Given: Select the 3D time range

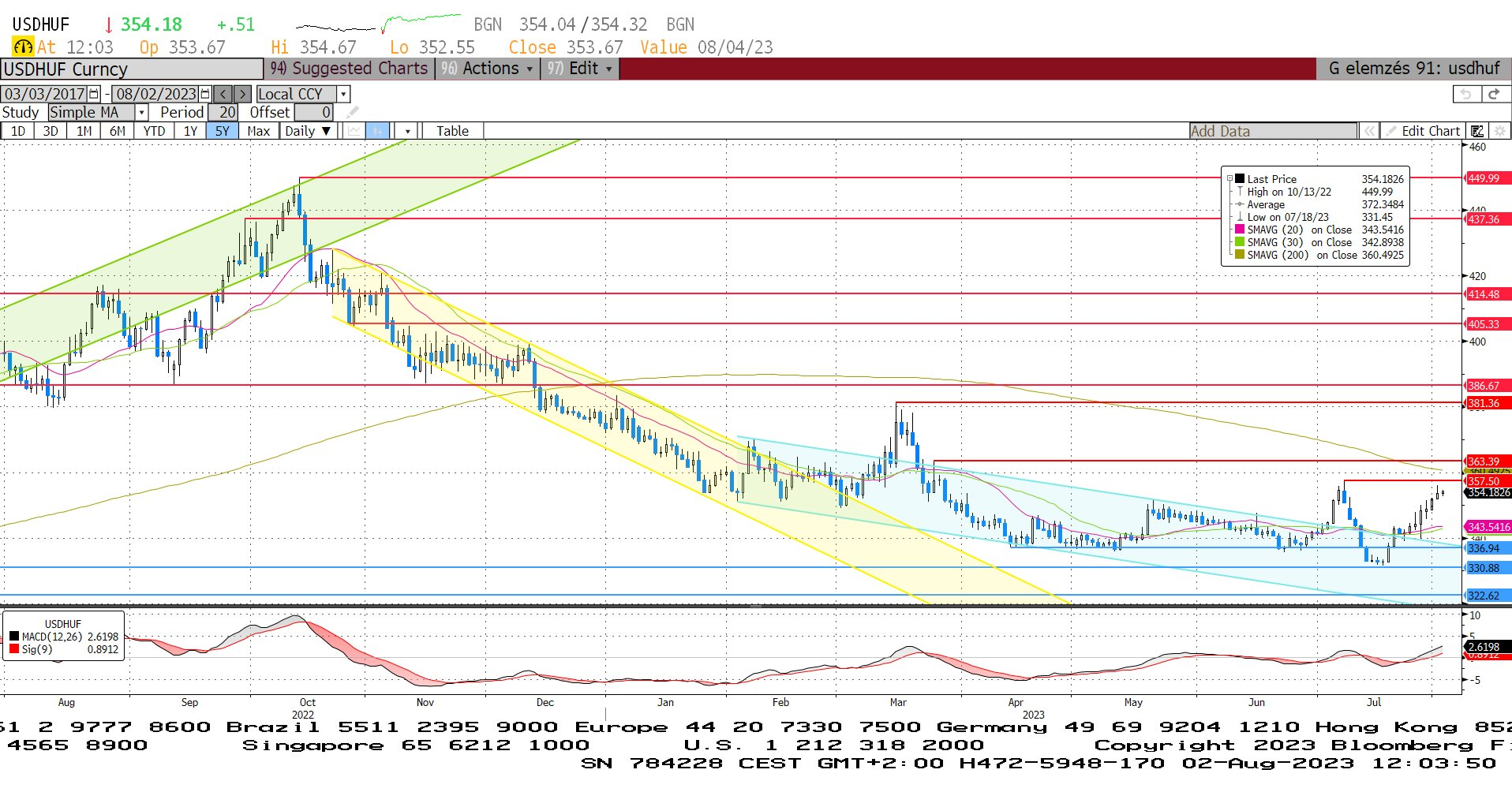Looking at the screenshot, I should (51, 131).
